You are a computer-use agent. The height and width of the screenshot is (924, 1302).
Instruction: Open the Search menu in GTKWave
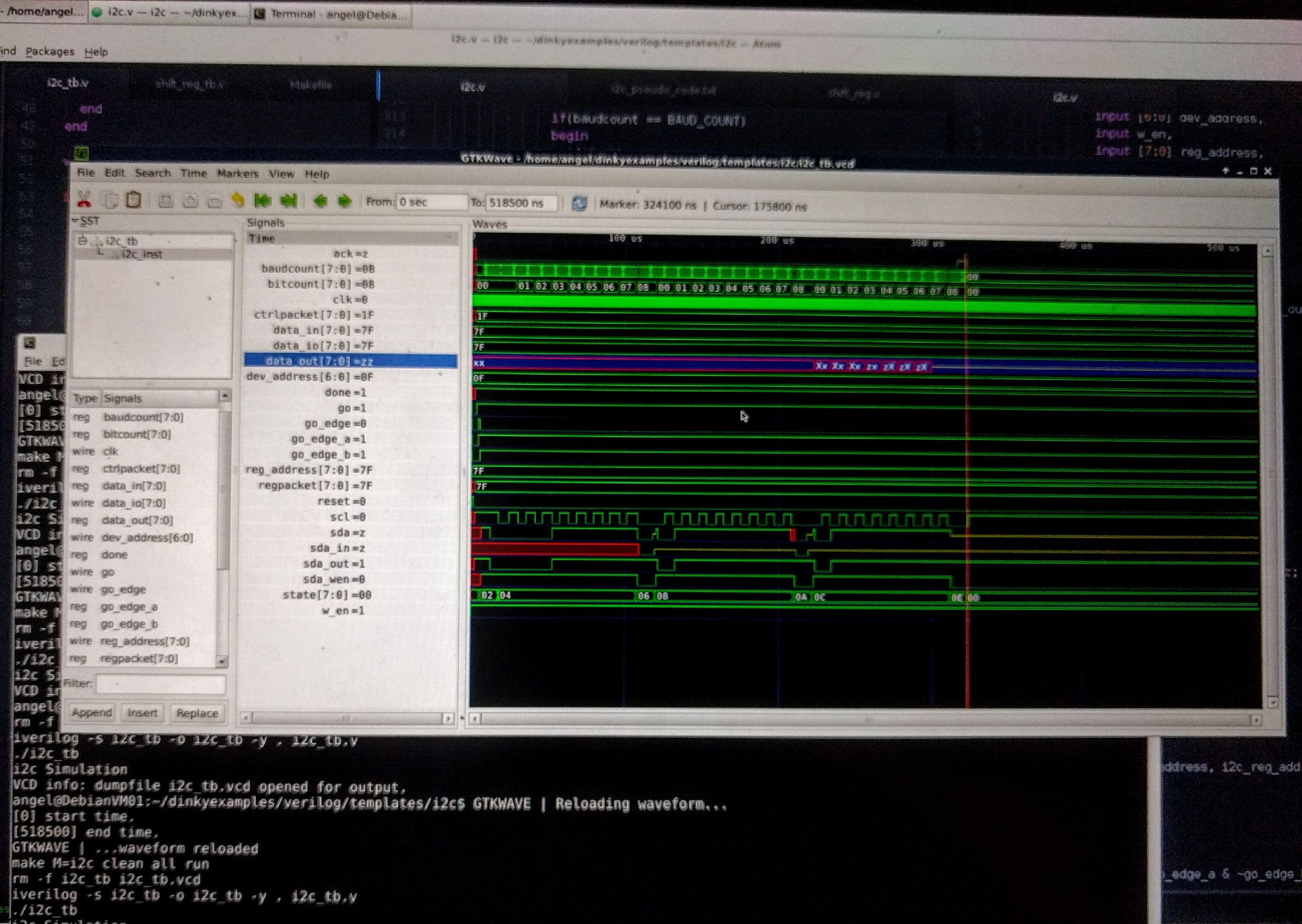tap(153, 173)
